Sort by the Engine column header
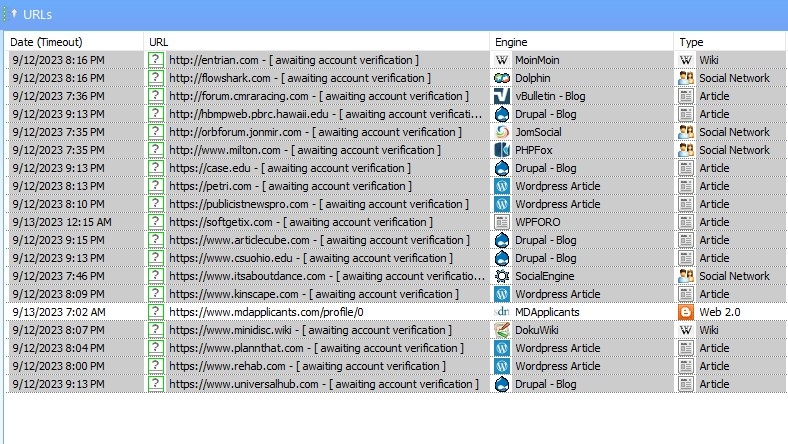This screenshot has height=444, width=788. coord(581,42)
